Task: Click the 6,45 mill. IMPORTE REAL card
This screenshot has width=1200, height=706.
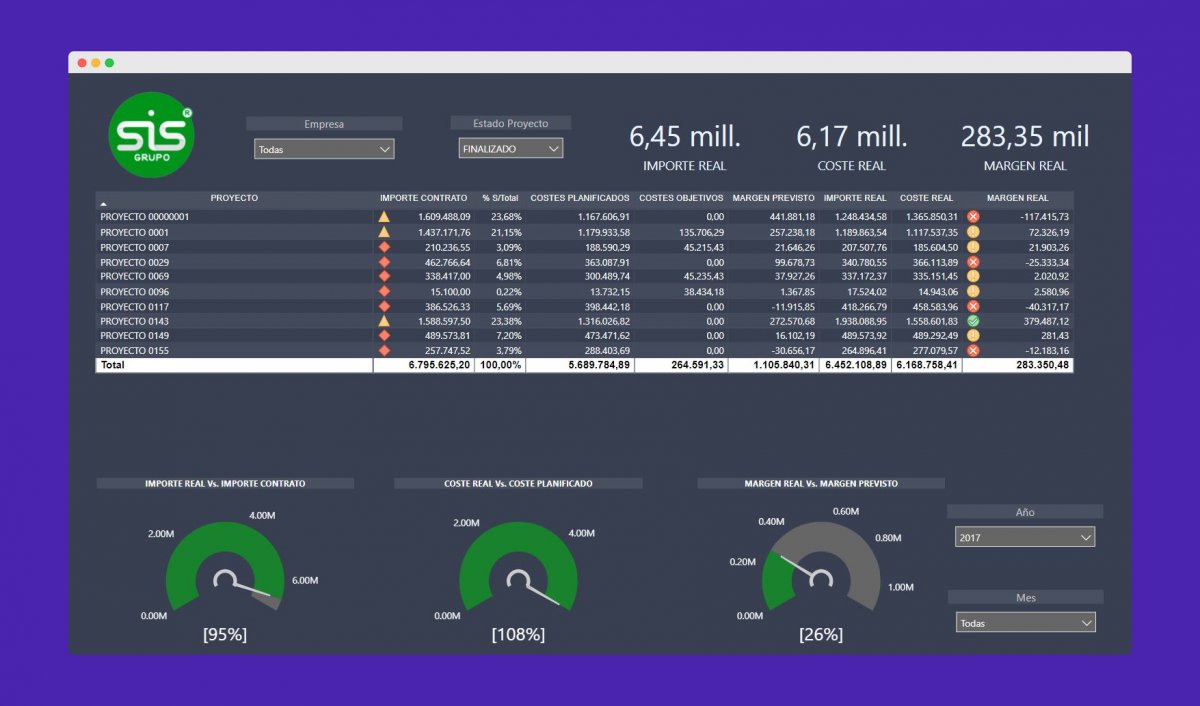Action: pyautogui.click(x=684, y=146)
